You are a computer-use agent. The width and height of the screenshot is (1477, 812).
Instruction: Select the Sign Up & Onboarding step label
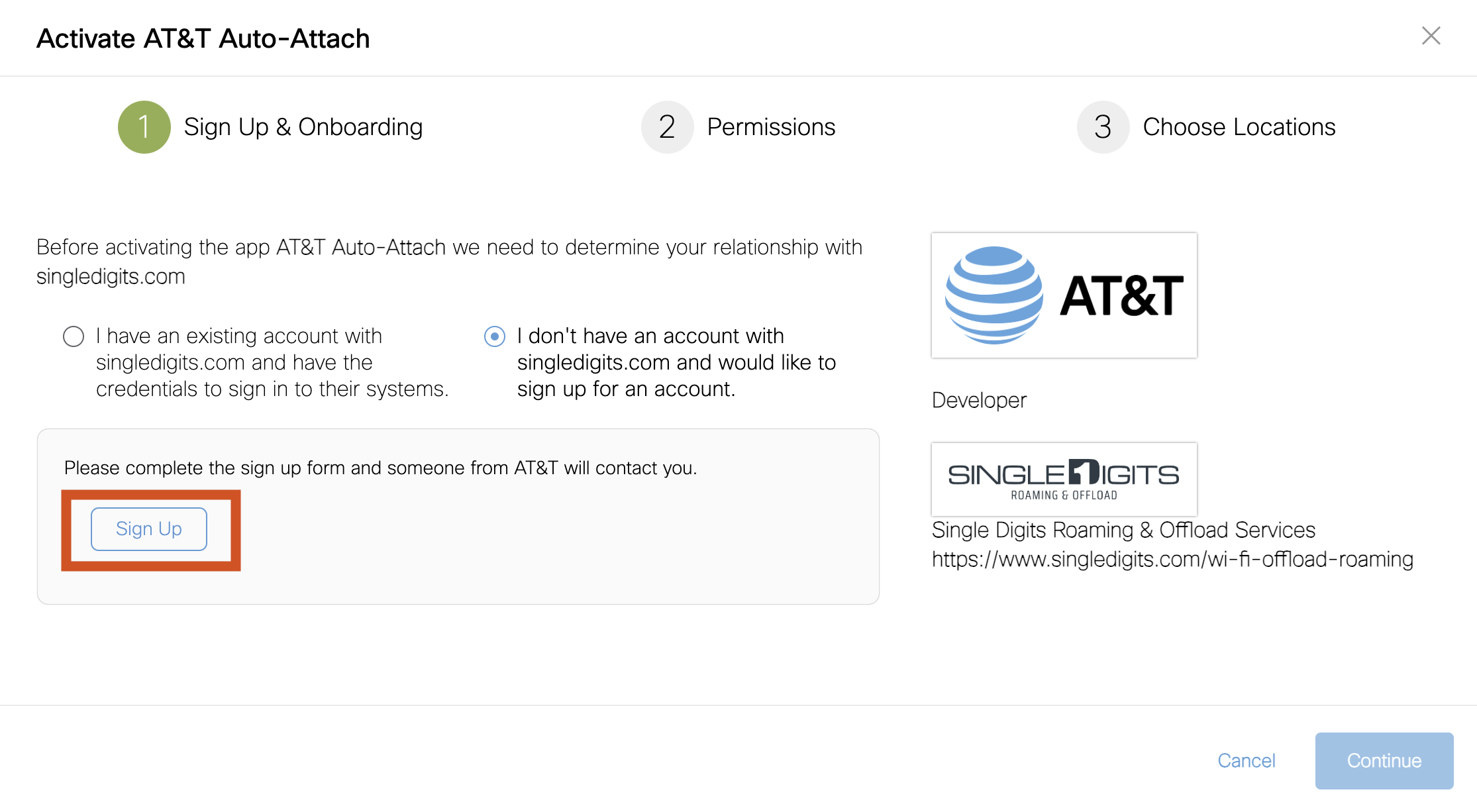point(303,127)
